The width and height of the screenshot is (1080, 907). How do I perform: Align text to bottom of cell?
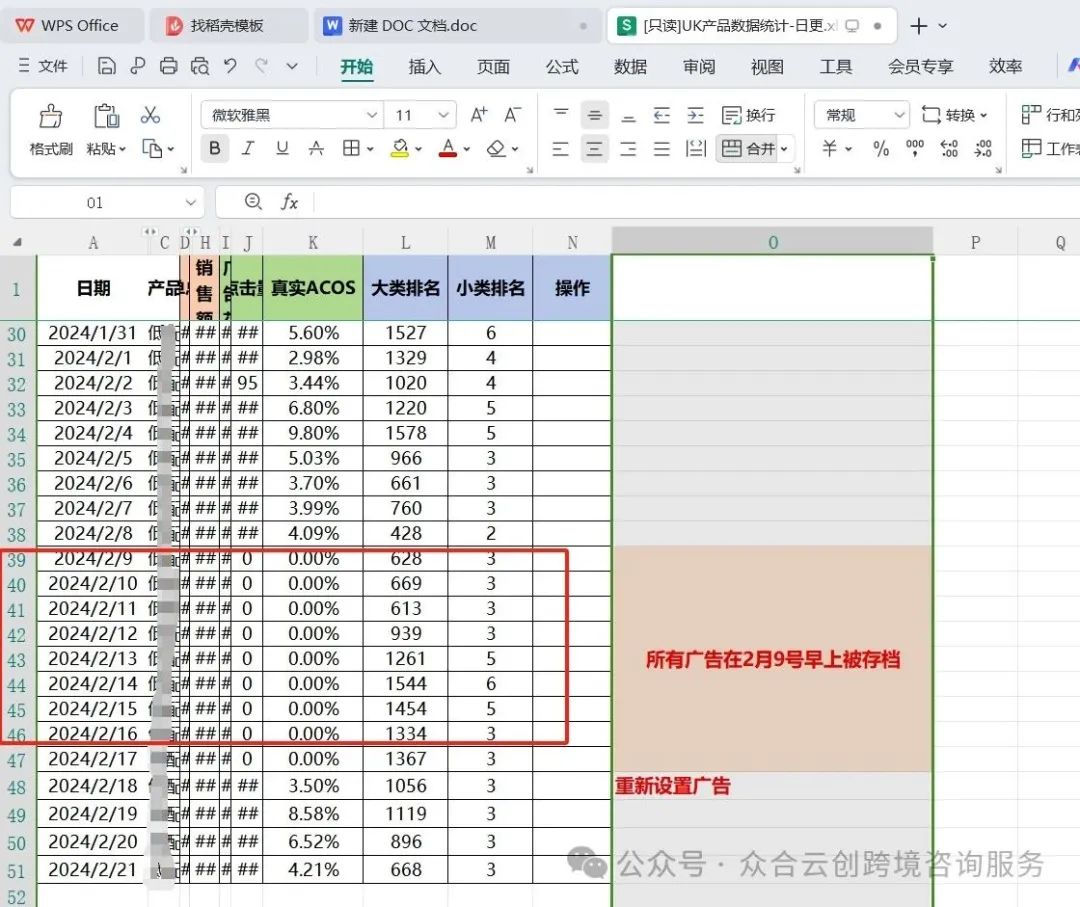coord(628,115)
